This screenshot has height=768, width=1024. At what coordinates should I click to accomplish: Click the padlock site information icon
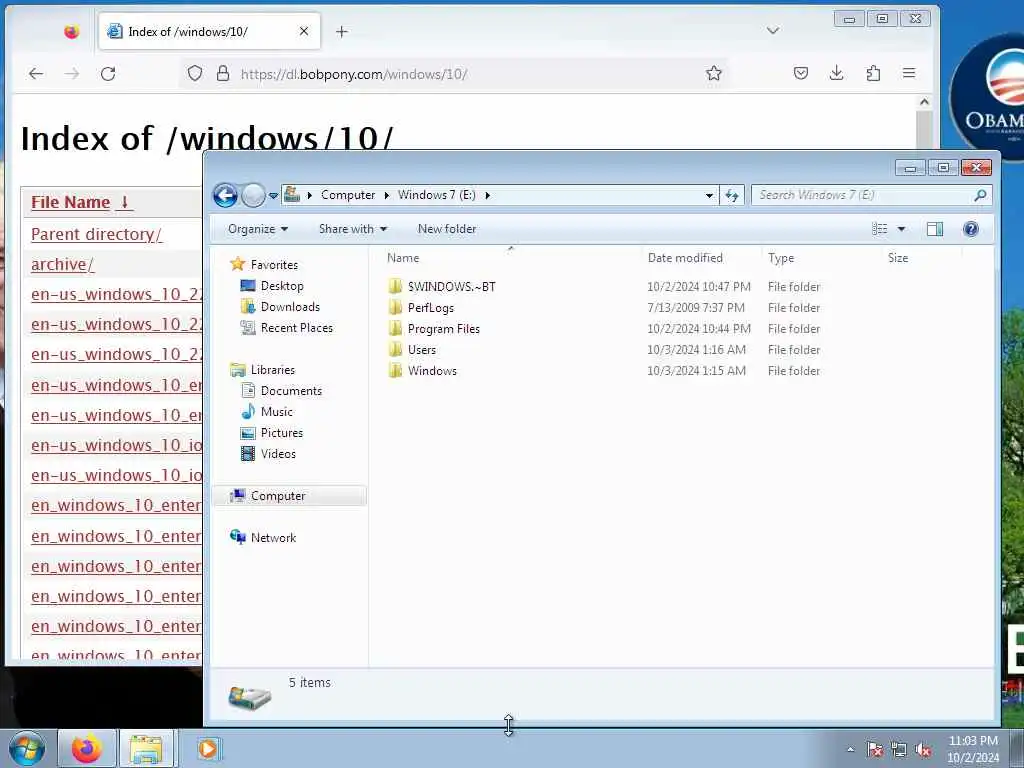pos(223,73)
